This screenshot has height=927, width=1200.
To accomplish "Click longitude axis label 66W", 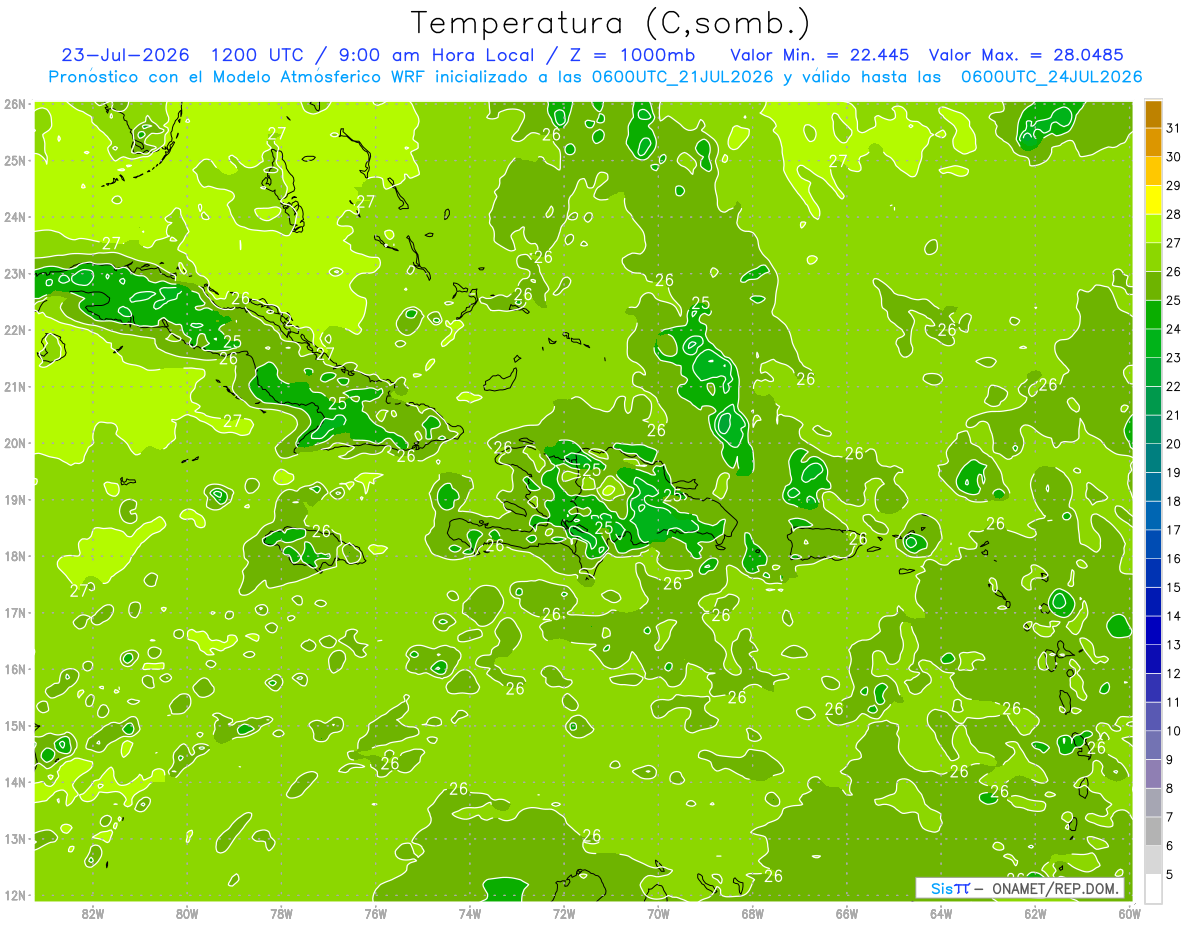I will tap(846, 912).
